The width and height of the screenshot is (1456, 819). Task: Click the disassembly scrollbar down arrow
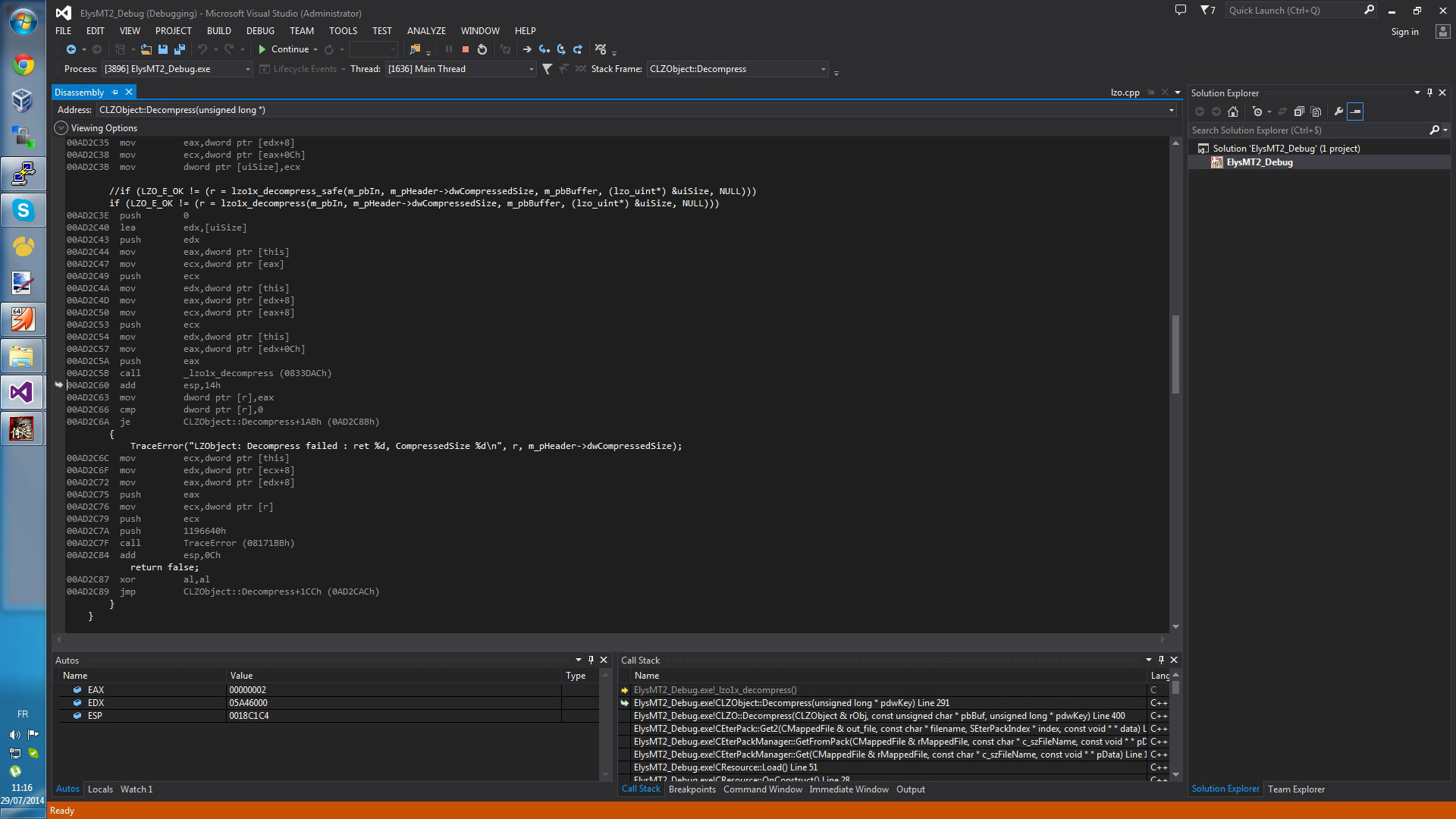tap(1175, 626)
